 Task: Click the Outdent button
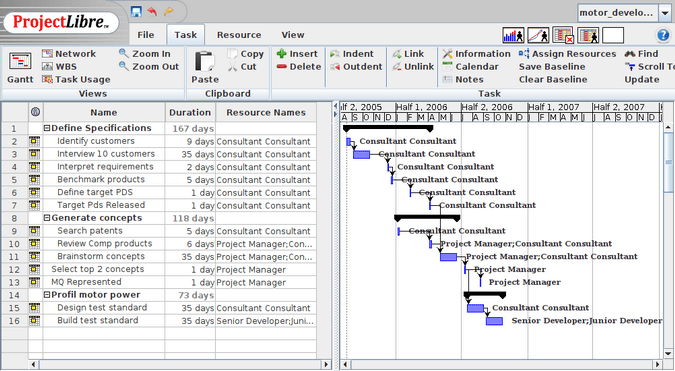[356, 67]
